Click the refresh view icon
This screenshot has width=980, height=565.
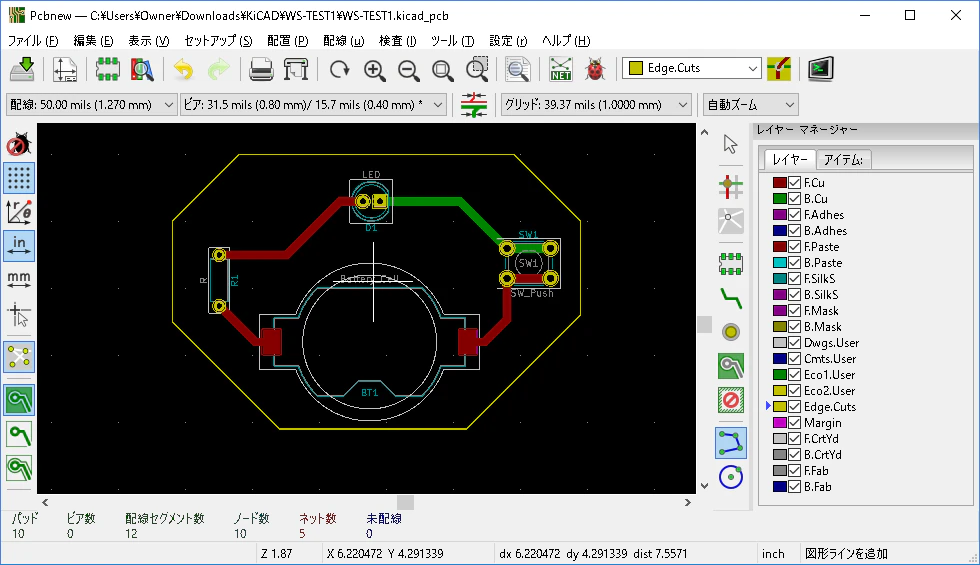(339, 69)
